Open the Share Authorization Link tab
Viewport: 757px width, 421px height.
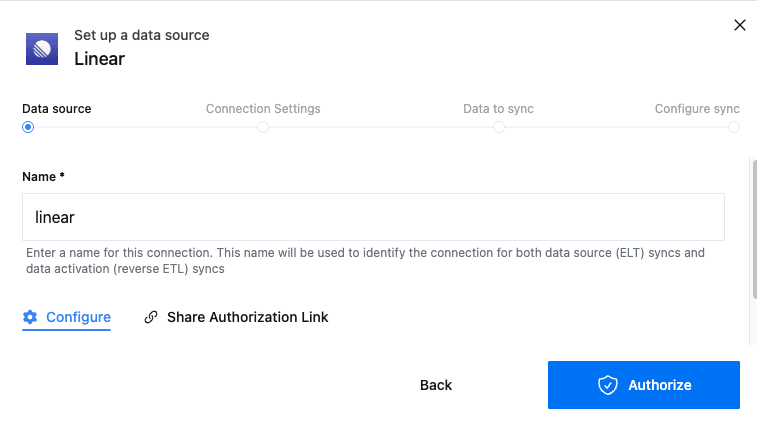pos(236,317)
